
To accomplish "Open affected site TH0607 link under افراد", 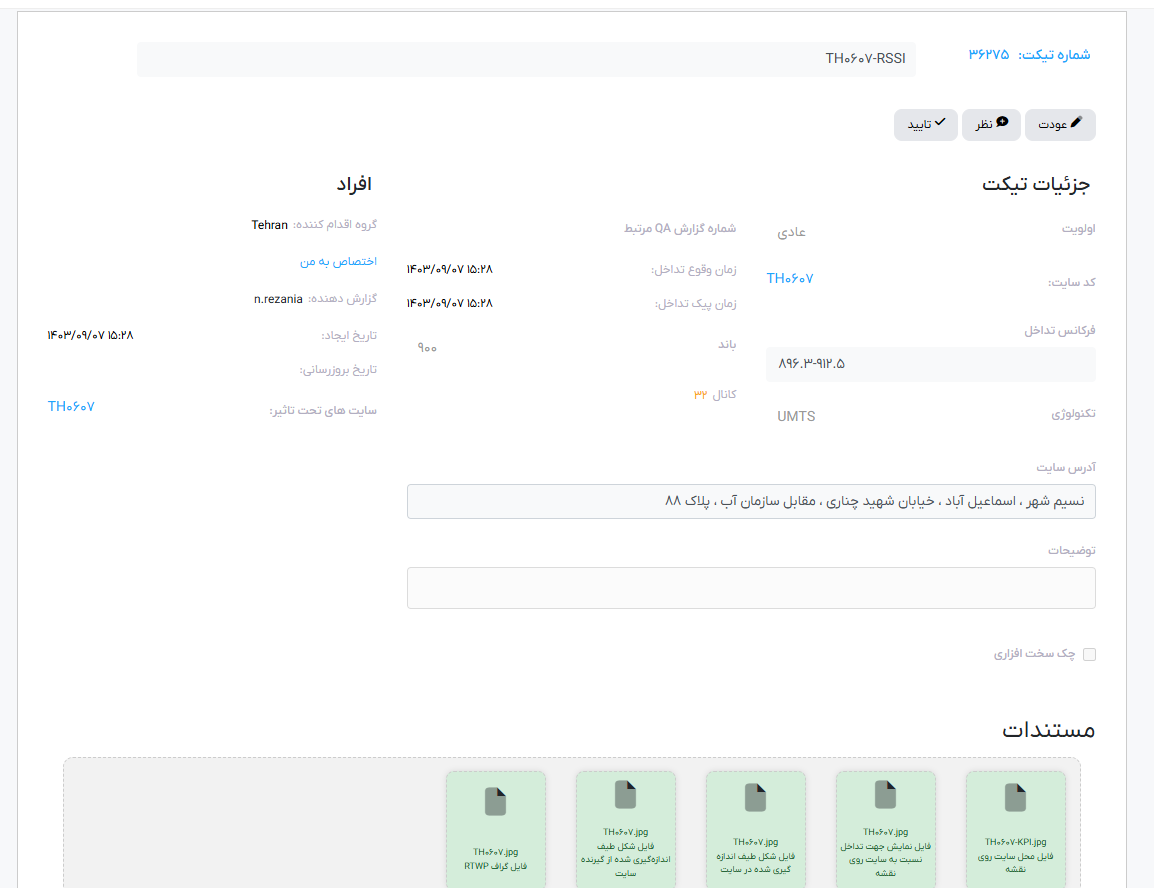I will click(71, 406).
